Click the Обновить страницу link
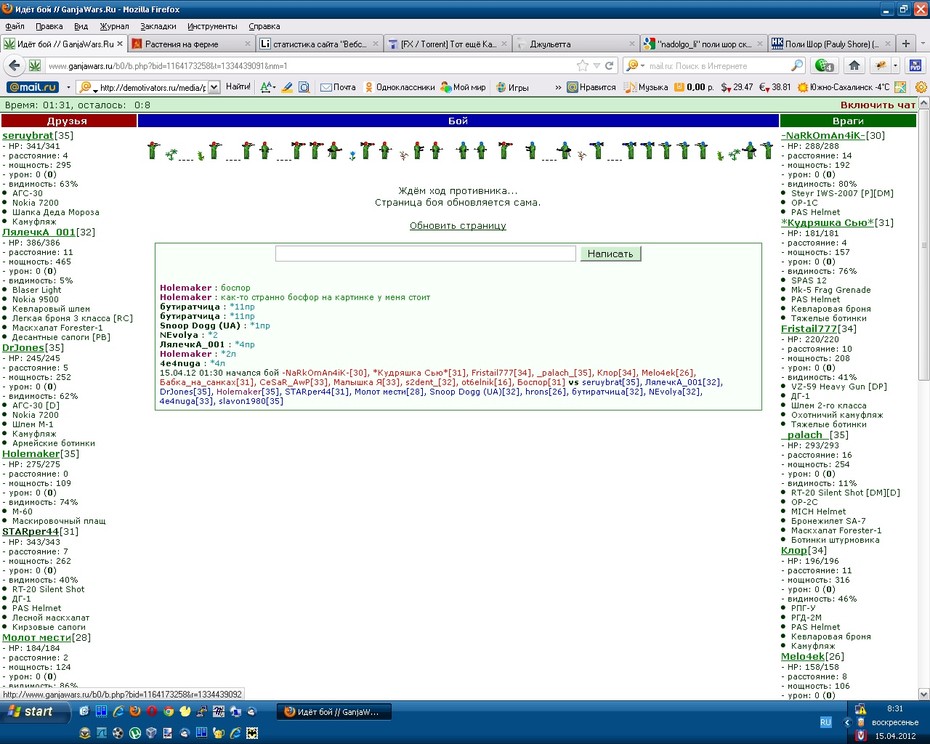Viewport: 930px width, 744px height. [x=458, y=225]
